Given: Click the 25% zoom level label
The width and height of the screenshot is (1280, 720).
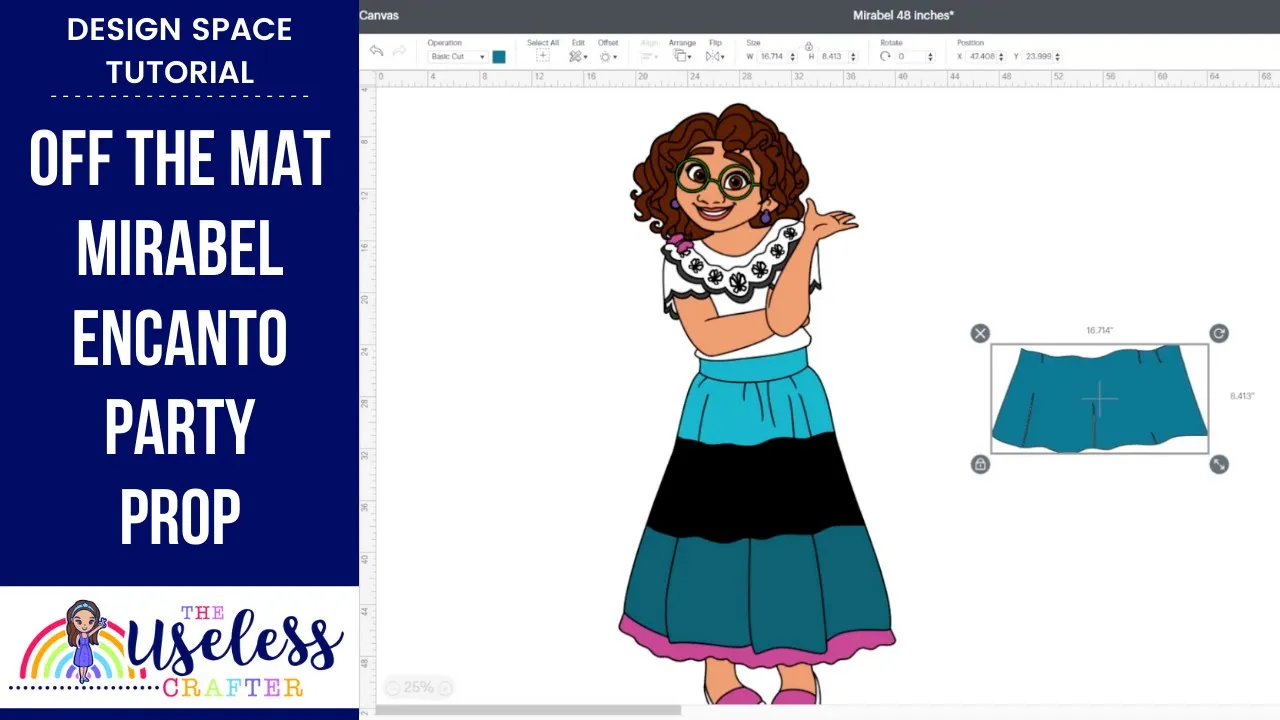Looking at the screenshot, I should (x=418, y=687).
